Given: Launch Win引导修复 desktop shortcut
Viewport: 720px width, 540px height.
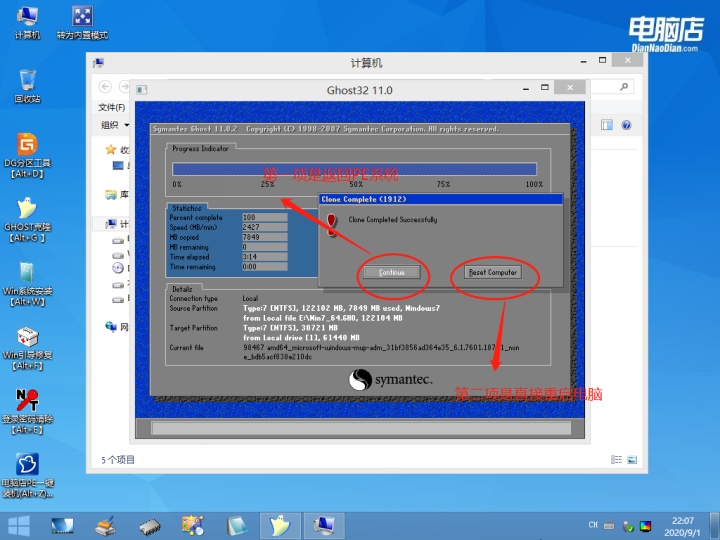Looking at the screenshot, I should (27, 348).
